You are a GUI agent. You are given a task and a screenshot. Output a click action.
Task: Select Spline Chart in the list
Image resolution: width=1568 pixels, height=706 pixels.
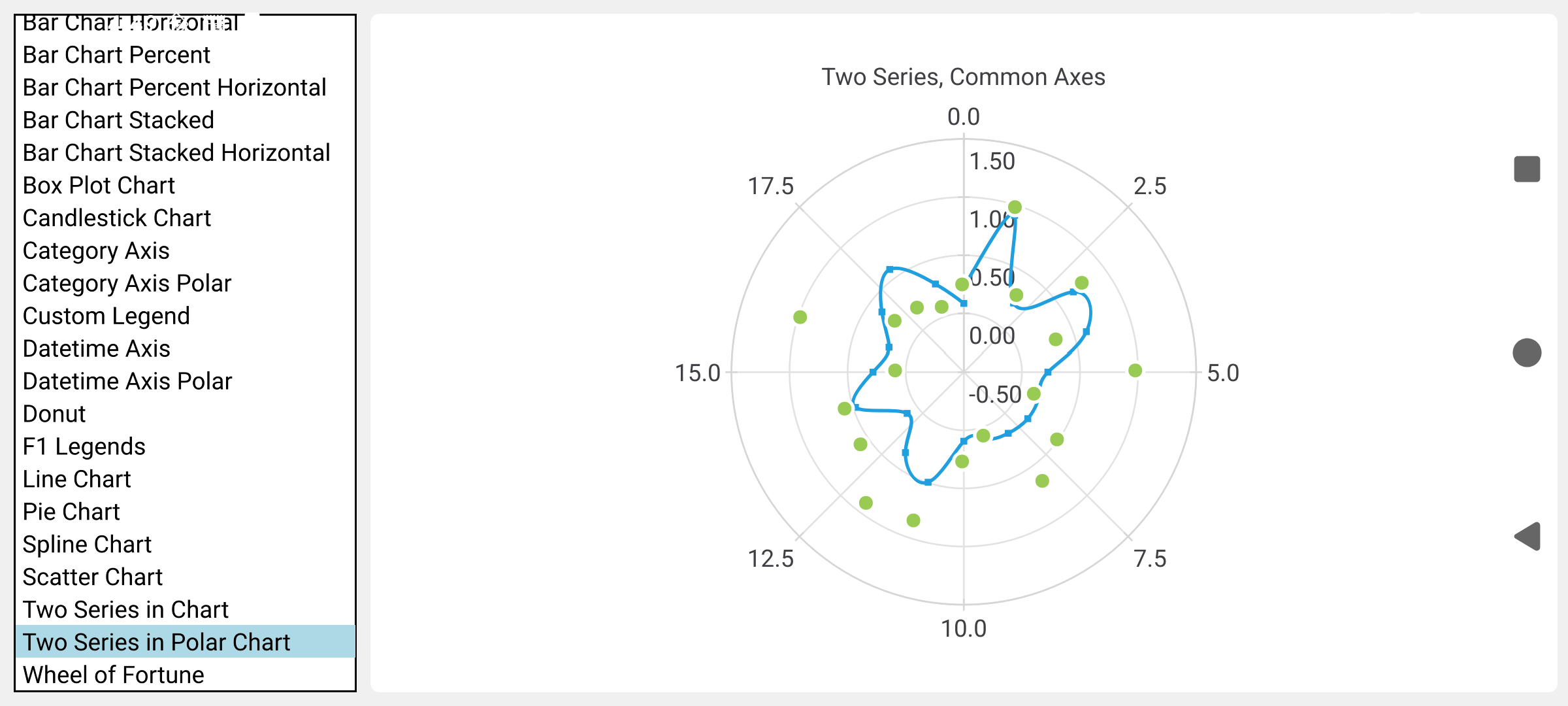click(87, 545)
